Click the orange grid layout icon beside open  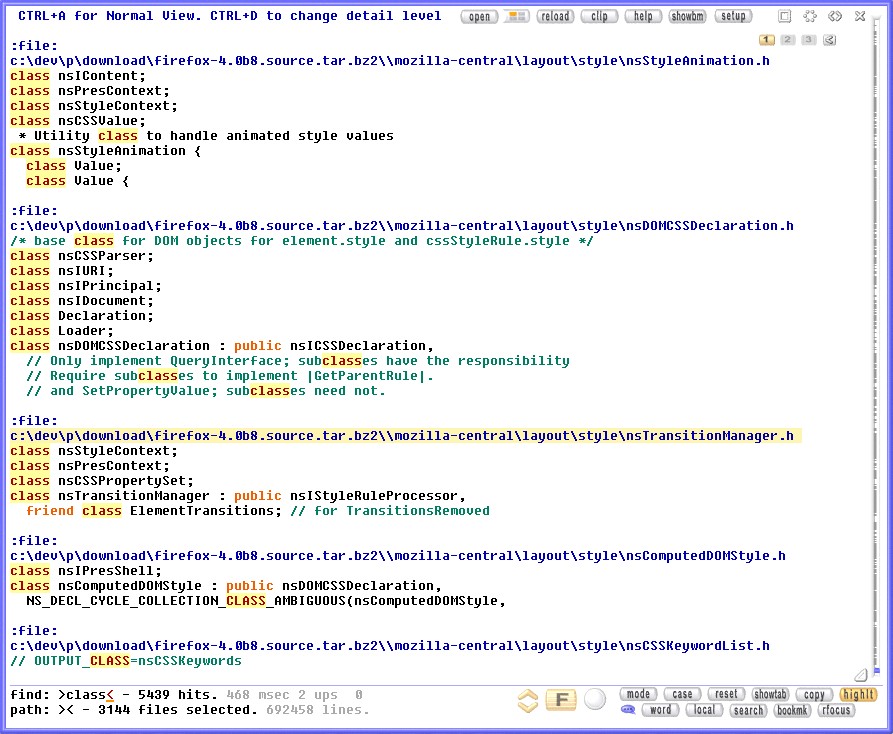click(516, 17)
